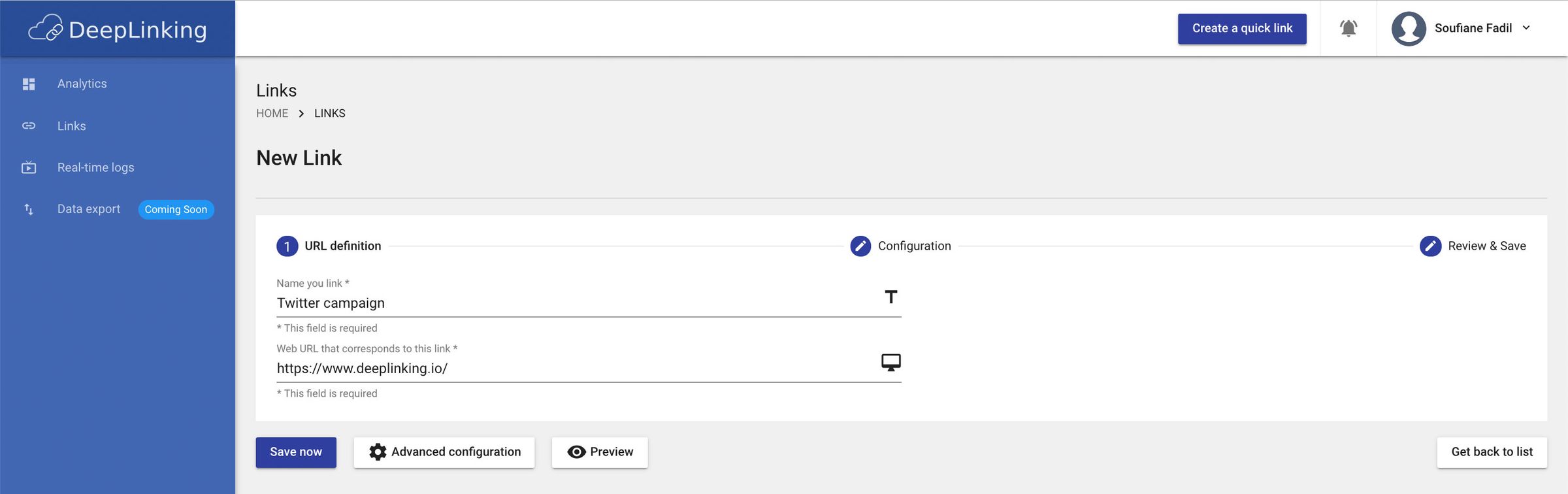This screenshot has width=1568, height=494.
Task: Open Real-time logs via its sidebar icon
Action: pos(29,167)
